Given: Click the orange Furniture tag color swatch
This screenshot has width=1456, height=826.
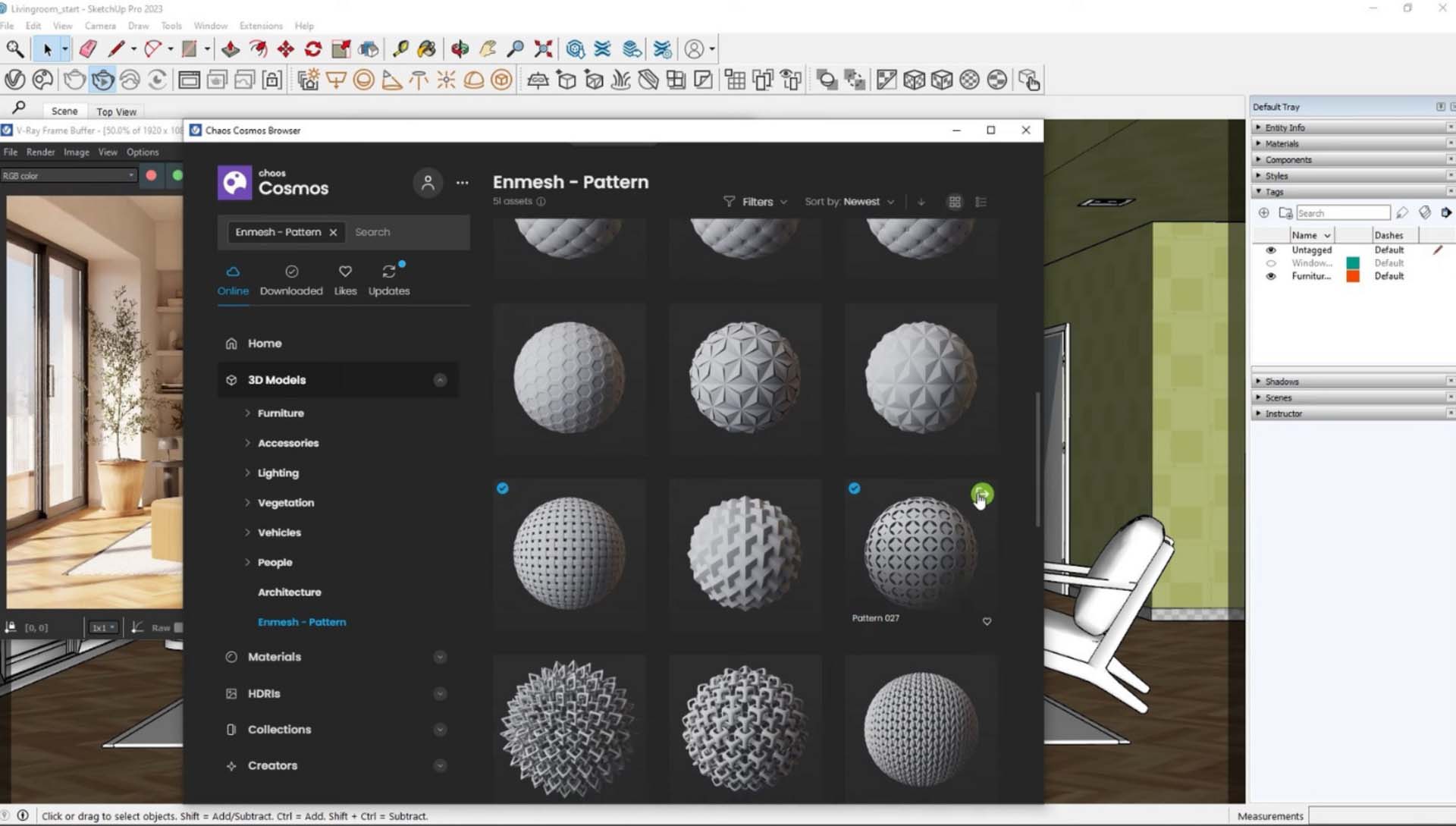Looking at the screenshot, I should (x=1352, y=276).
